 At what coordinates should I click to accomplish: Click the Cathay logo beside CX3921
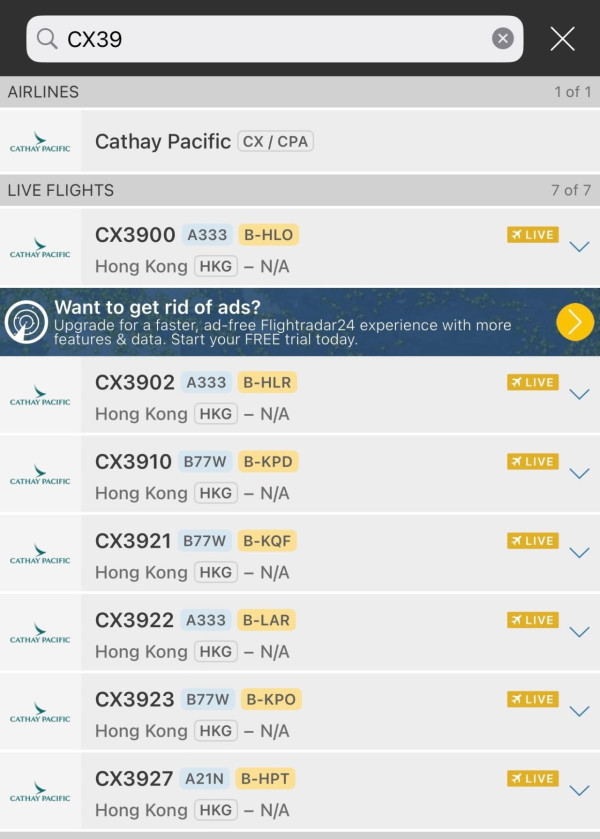[x=40, y=554]
